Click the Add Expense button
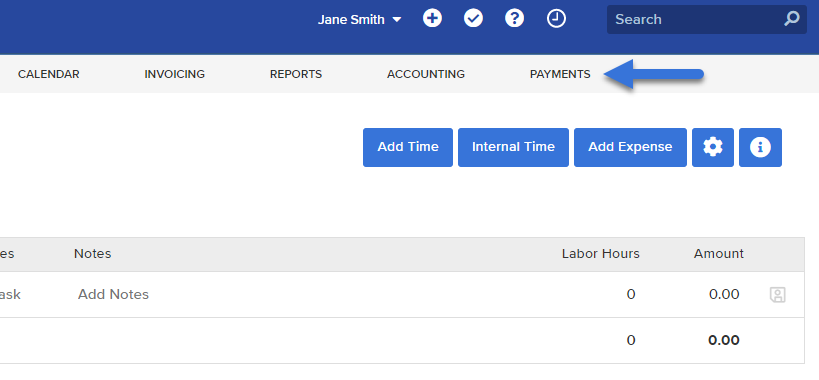The width and height of the screenshot is (819, 380). (x=630, y=147)
